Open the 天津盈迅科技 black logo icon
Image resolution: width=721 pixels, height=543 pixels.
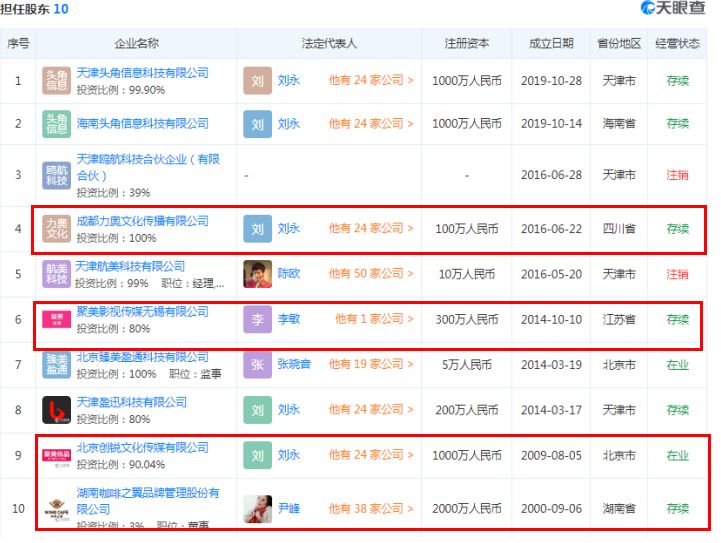pyautogui.click(x=57, y=410)
